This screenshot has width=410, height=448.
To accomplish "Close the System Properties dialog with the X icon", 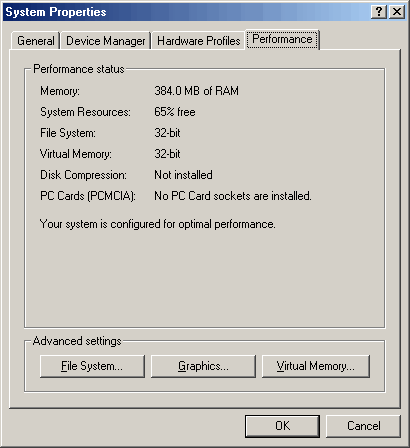I will [x=397, y=12].
